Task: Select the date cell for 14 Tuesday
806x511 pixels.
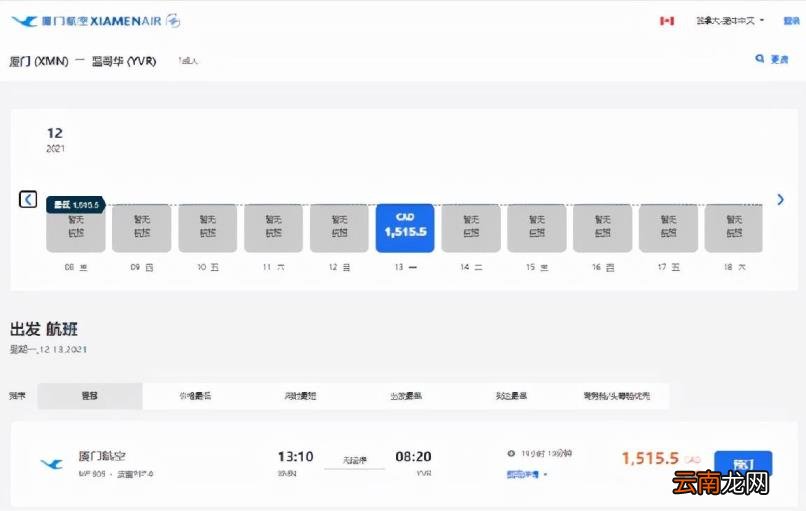Action: (x=471, y=229)
